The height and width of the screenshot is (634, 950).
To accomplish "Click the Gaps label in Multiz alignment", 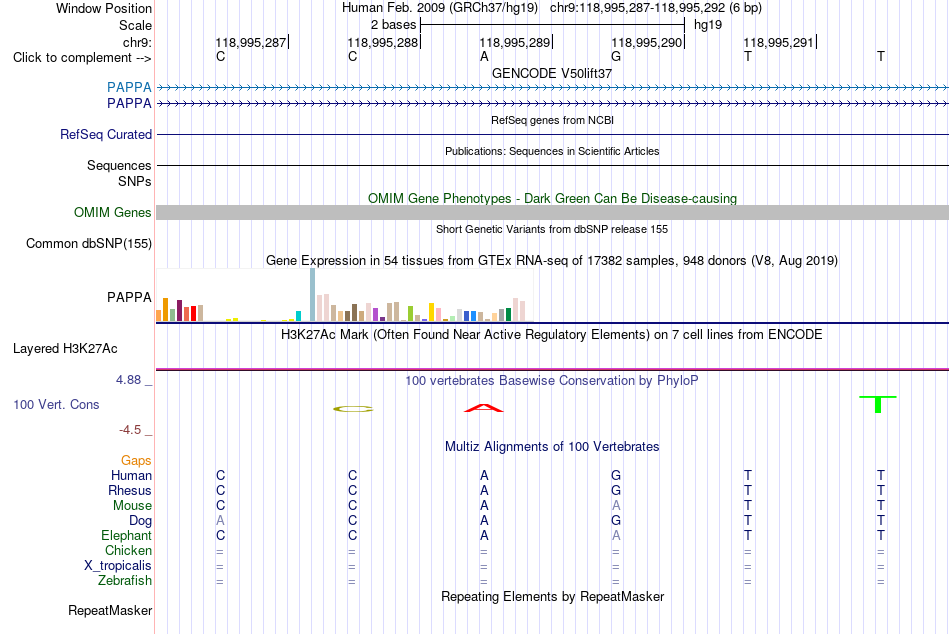I will point(136,461).
